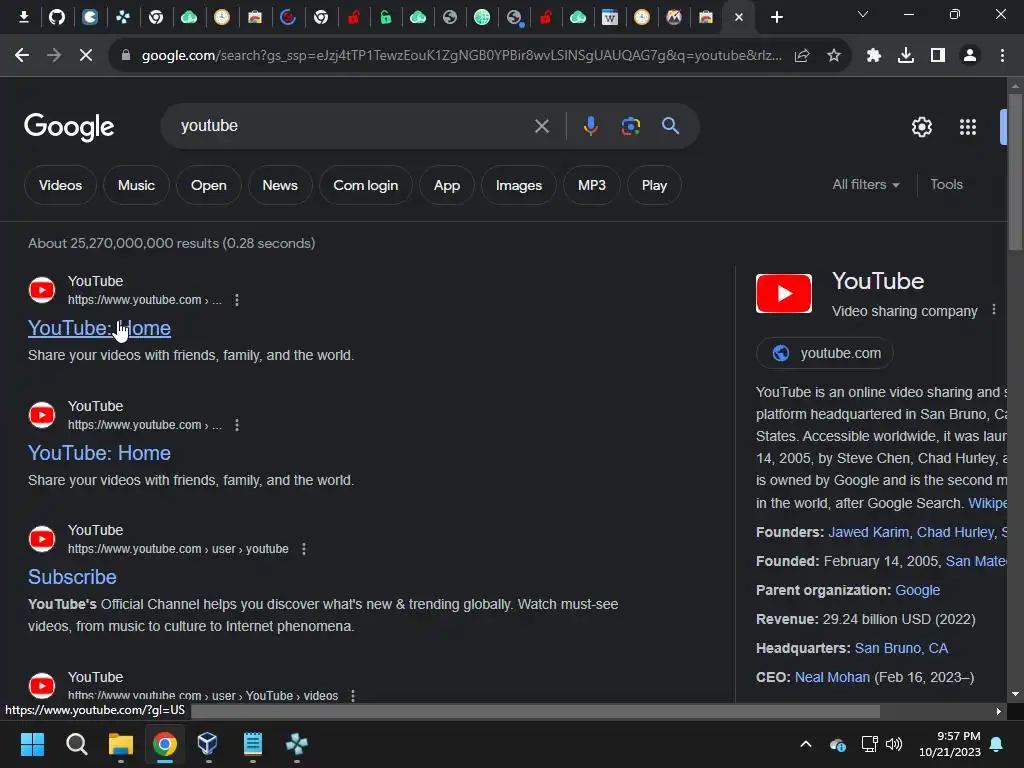Open the search Tools button
The height and width of the screenshot is (768, 1024).
[946, 185]
